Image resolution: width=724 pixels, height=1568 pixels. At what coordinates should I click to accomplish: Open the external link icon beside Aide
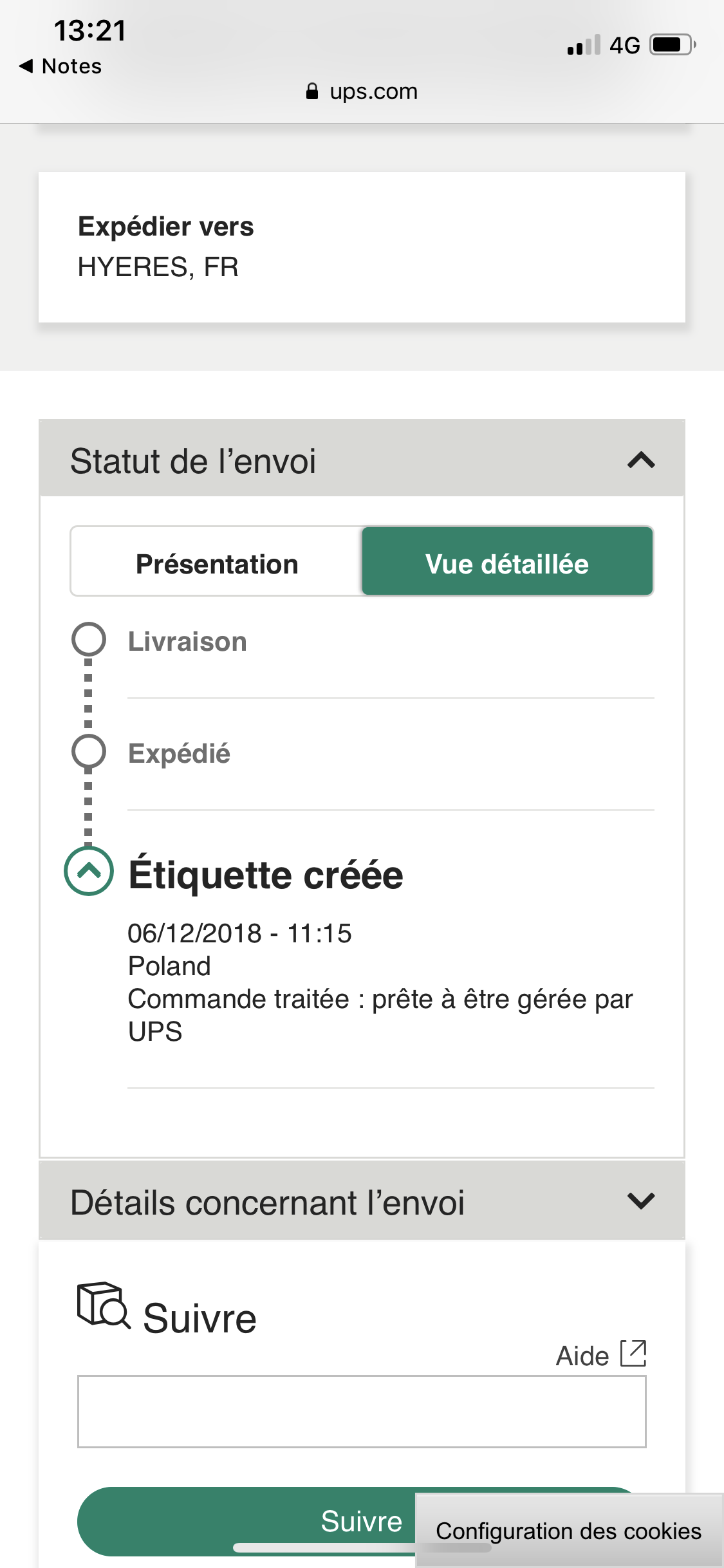click(633, 1353)
